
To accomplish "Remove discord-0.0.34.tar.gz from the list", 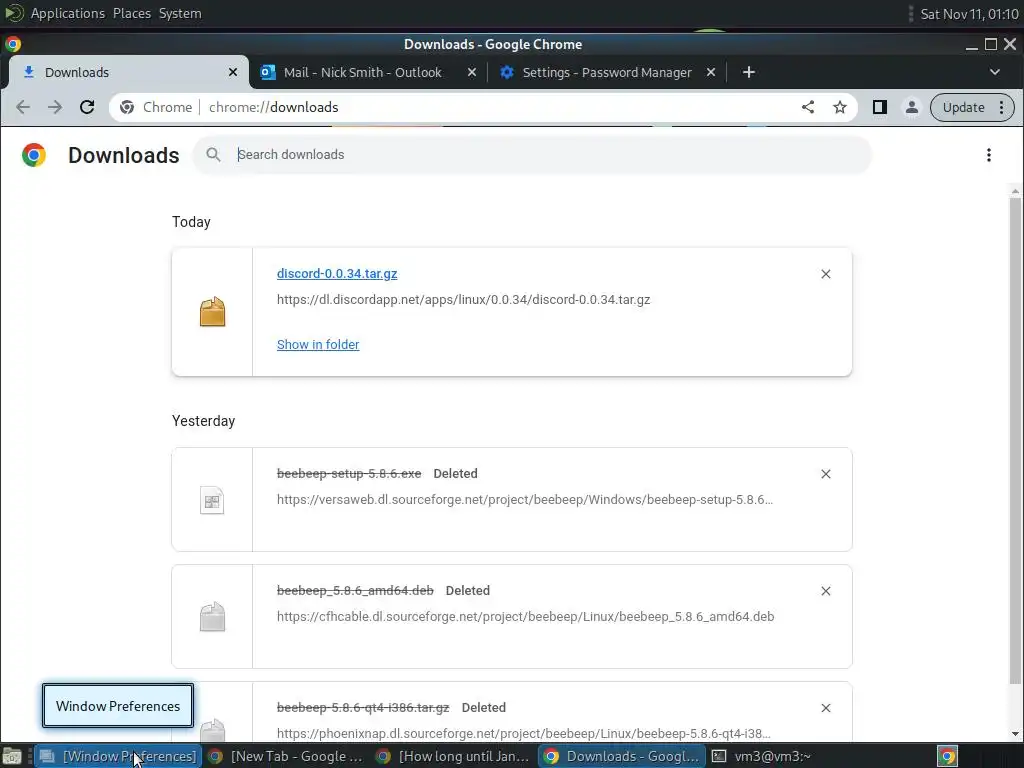I will [825, 274].
